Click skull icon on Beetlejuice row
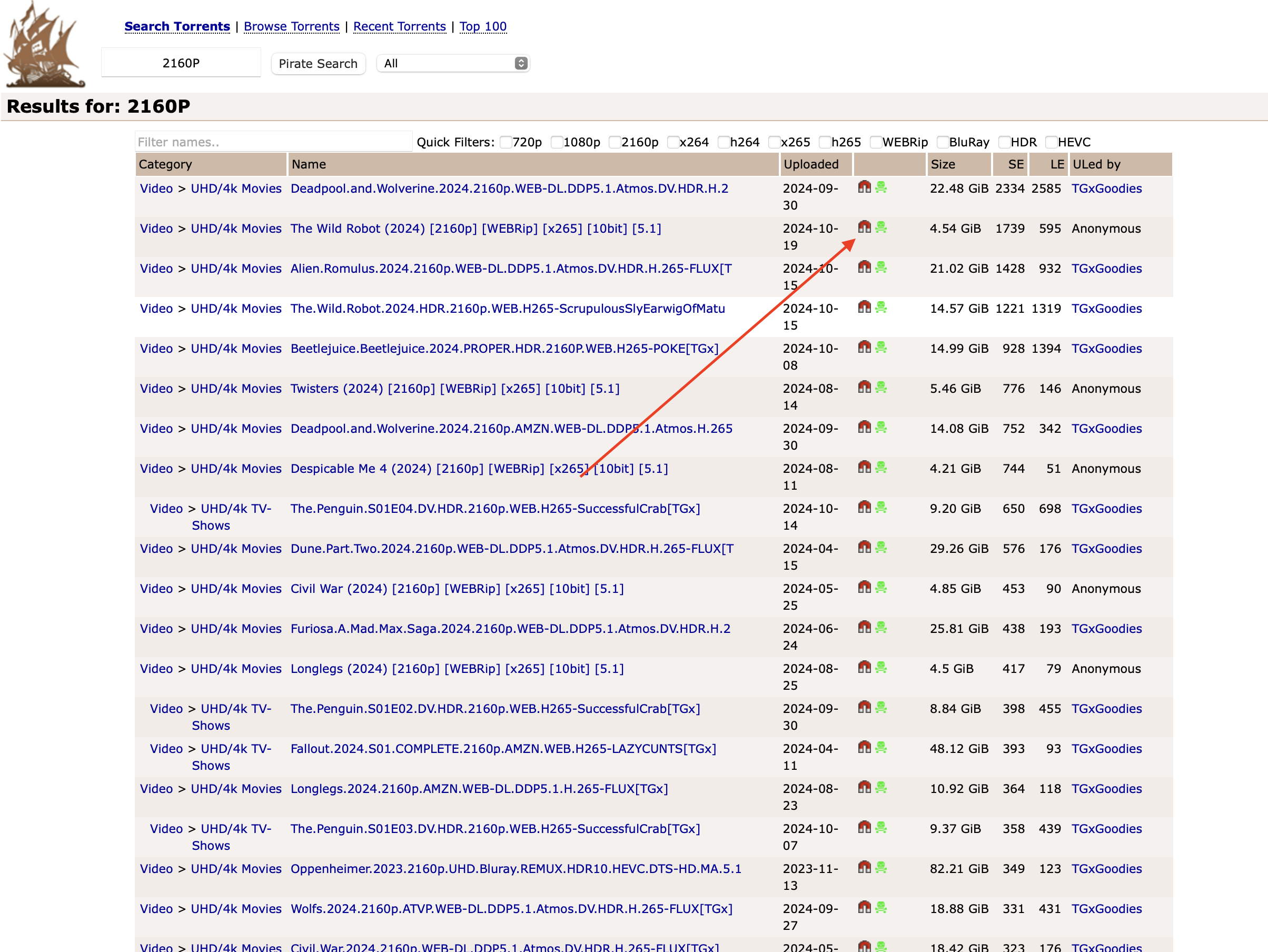This screenshot has width=1268, height=952. 881,348
